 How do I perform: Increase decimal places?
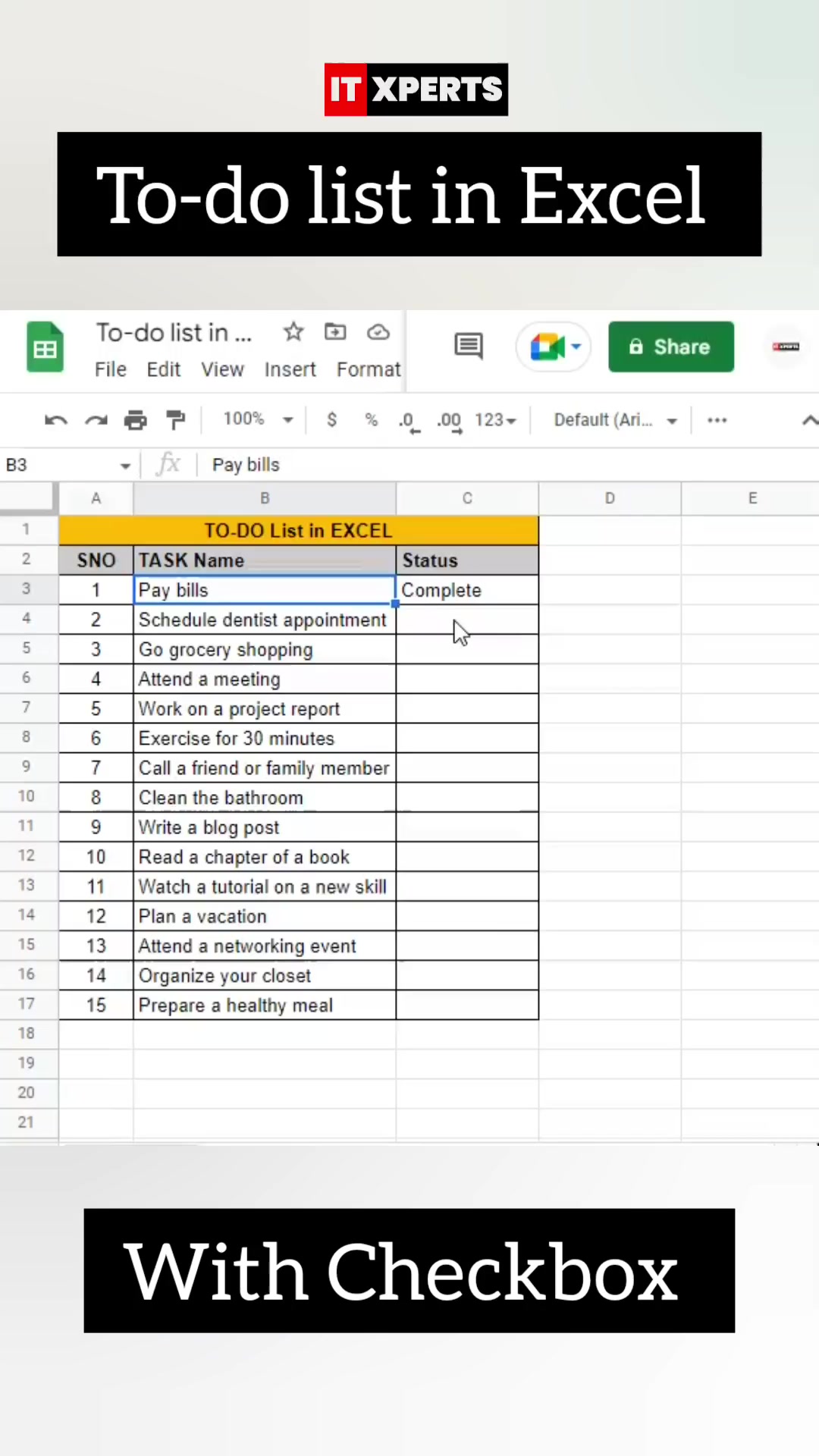click(449, 422)
